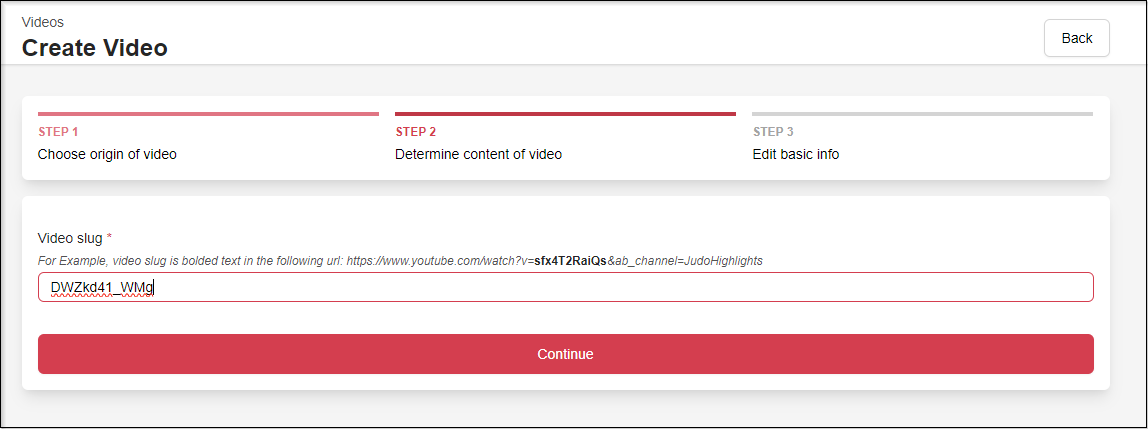Click the Back button
This screenshot has width=1148, height=429.
1076,38
